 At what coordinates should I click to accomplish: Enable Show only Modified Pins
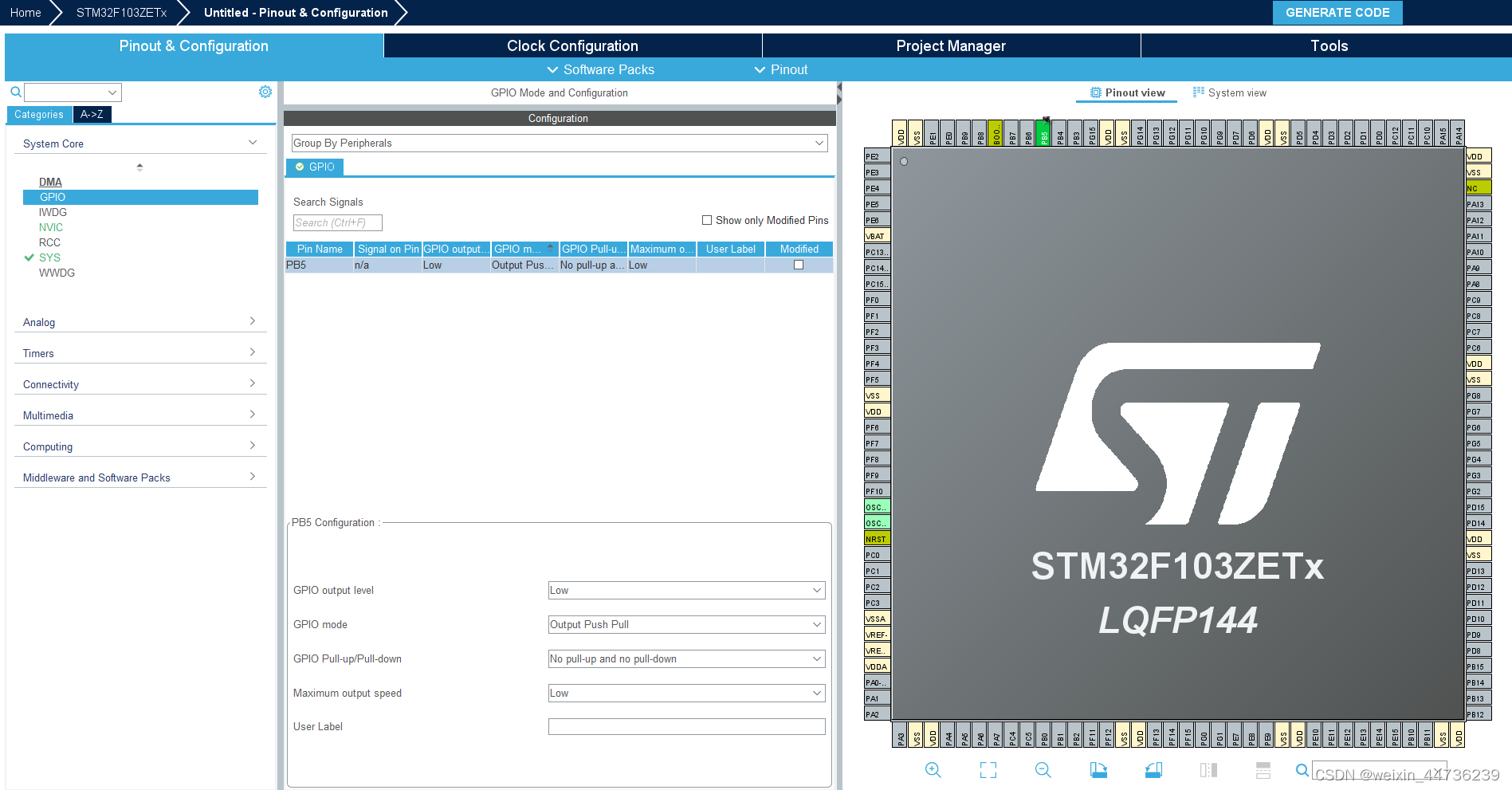707,220
